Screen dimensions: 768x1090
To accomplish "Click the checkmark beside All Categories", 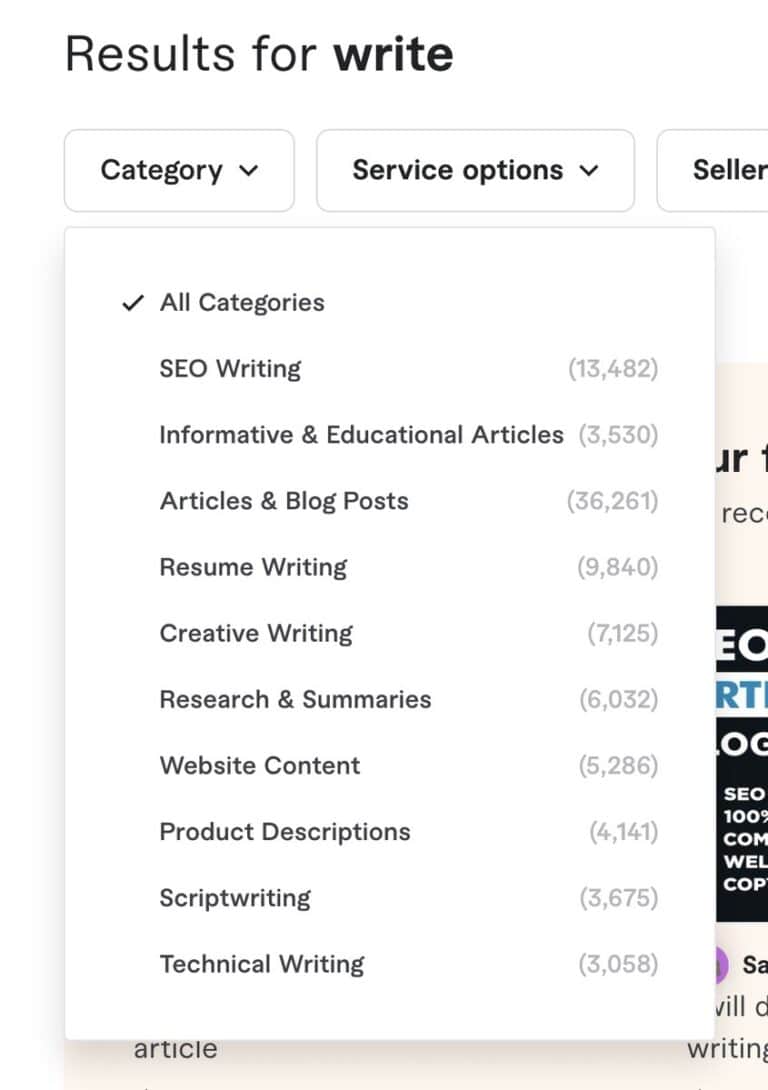I will (x=133, y=302).
